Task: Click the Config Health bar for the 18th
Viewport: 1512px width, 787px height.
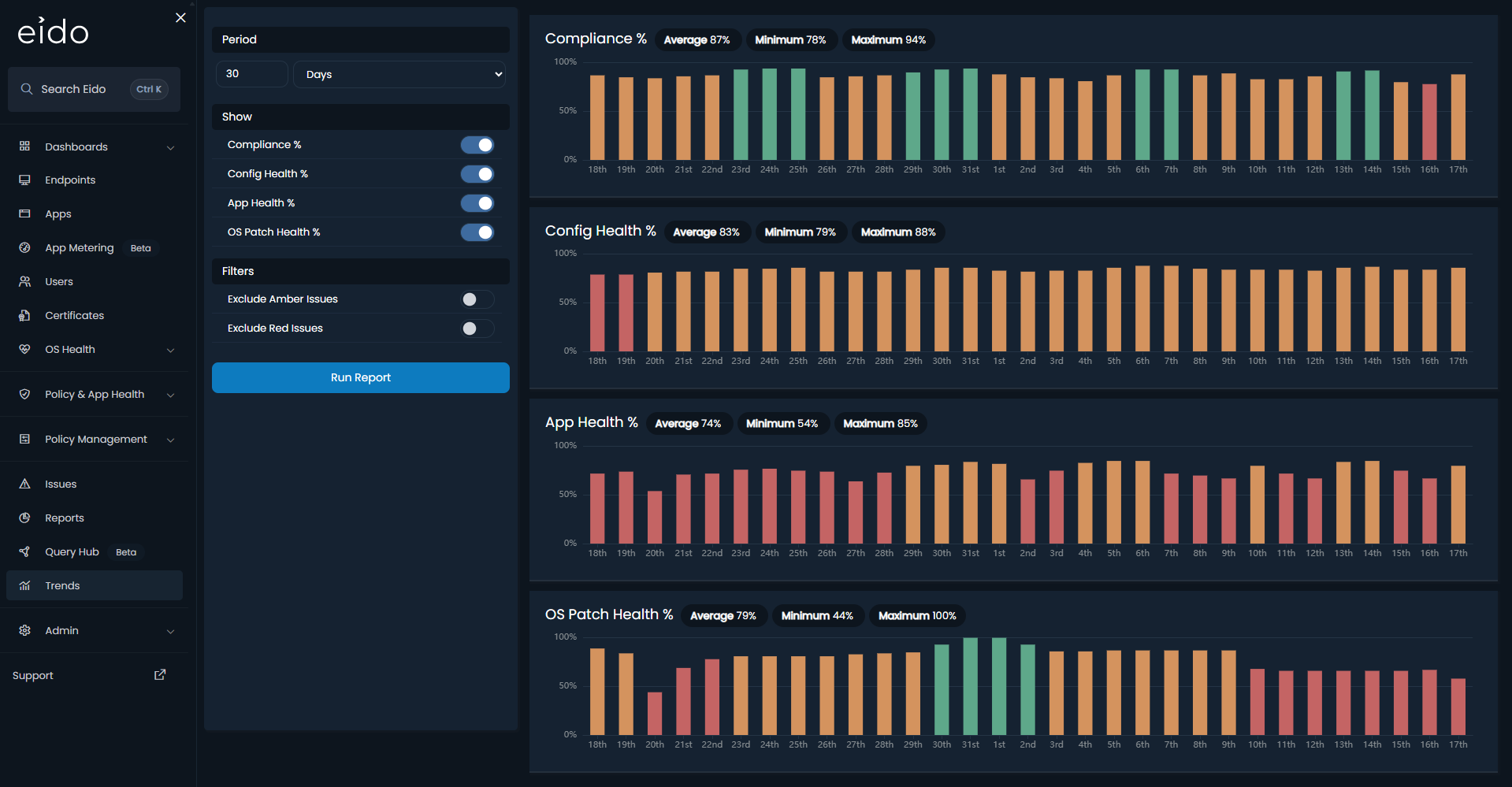Action: pyautogui.click(x=597, y=313)
